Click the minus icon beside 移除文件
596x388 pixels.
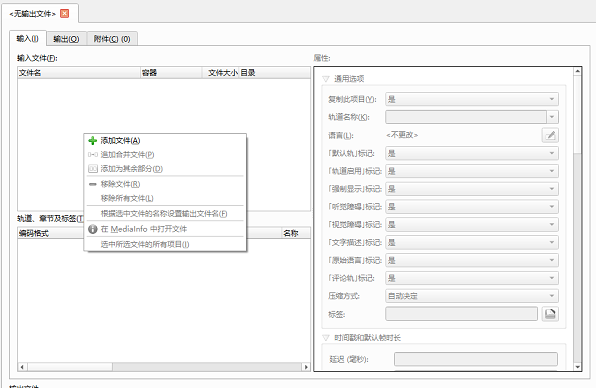92,184
